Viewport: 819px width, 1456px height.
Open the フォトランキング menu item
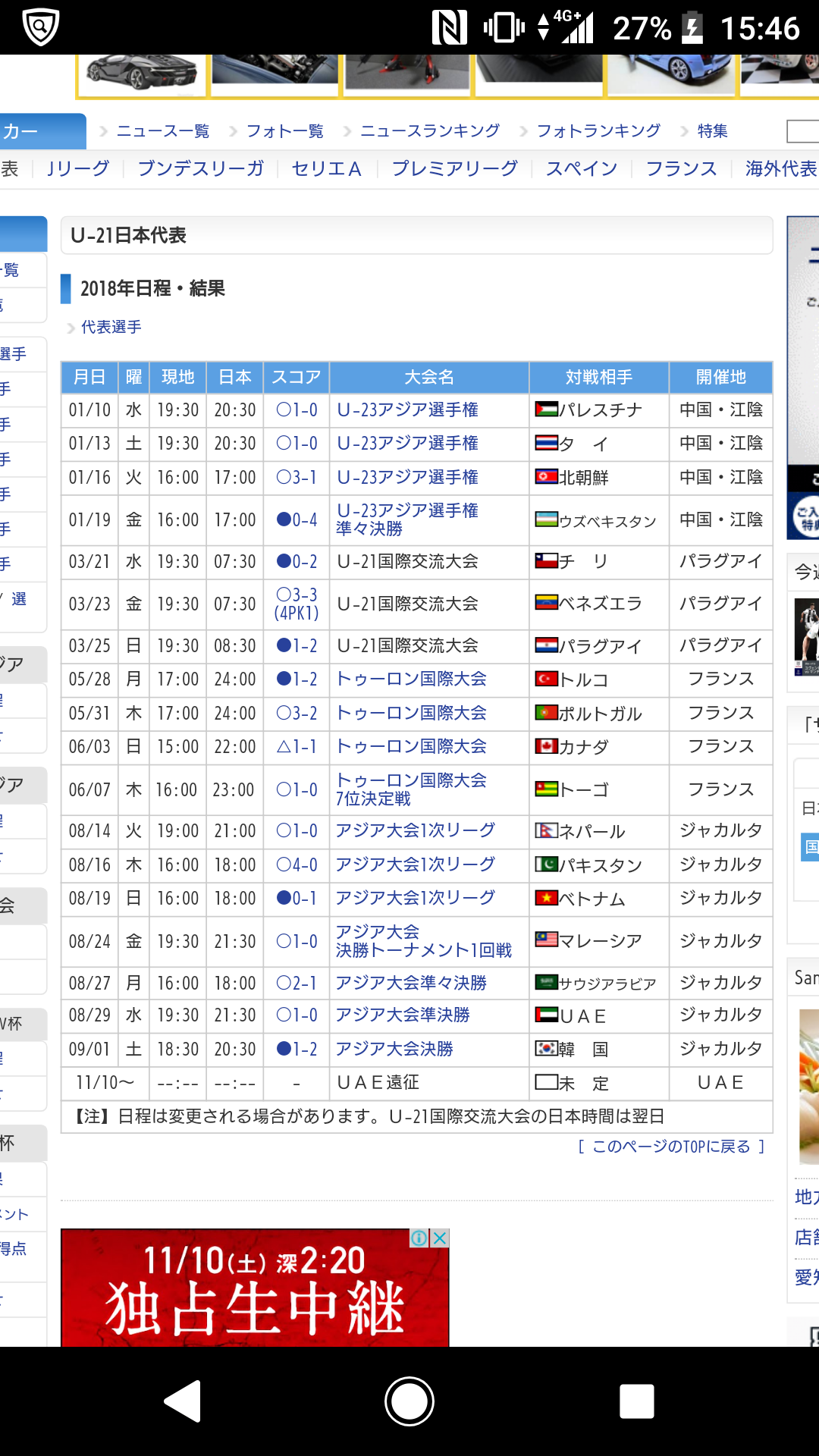tap(598, 131)
